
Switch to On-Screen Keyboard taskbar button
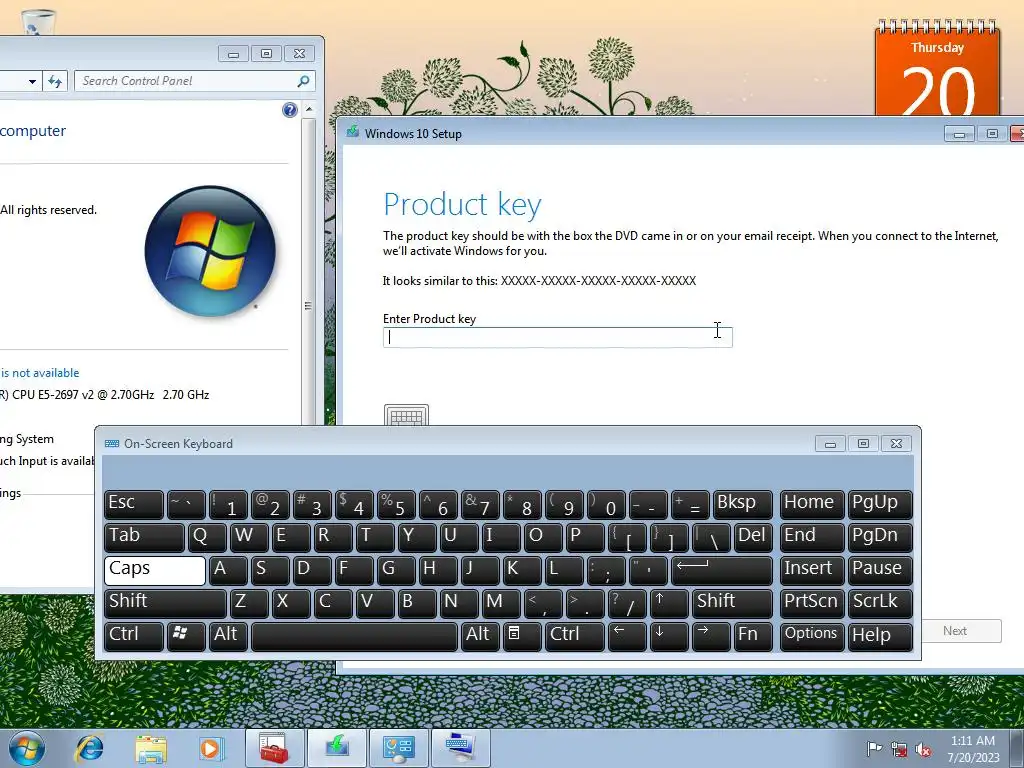tap(460, 748)
